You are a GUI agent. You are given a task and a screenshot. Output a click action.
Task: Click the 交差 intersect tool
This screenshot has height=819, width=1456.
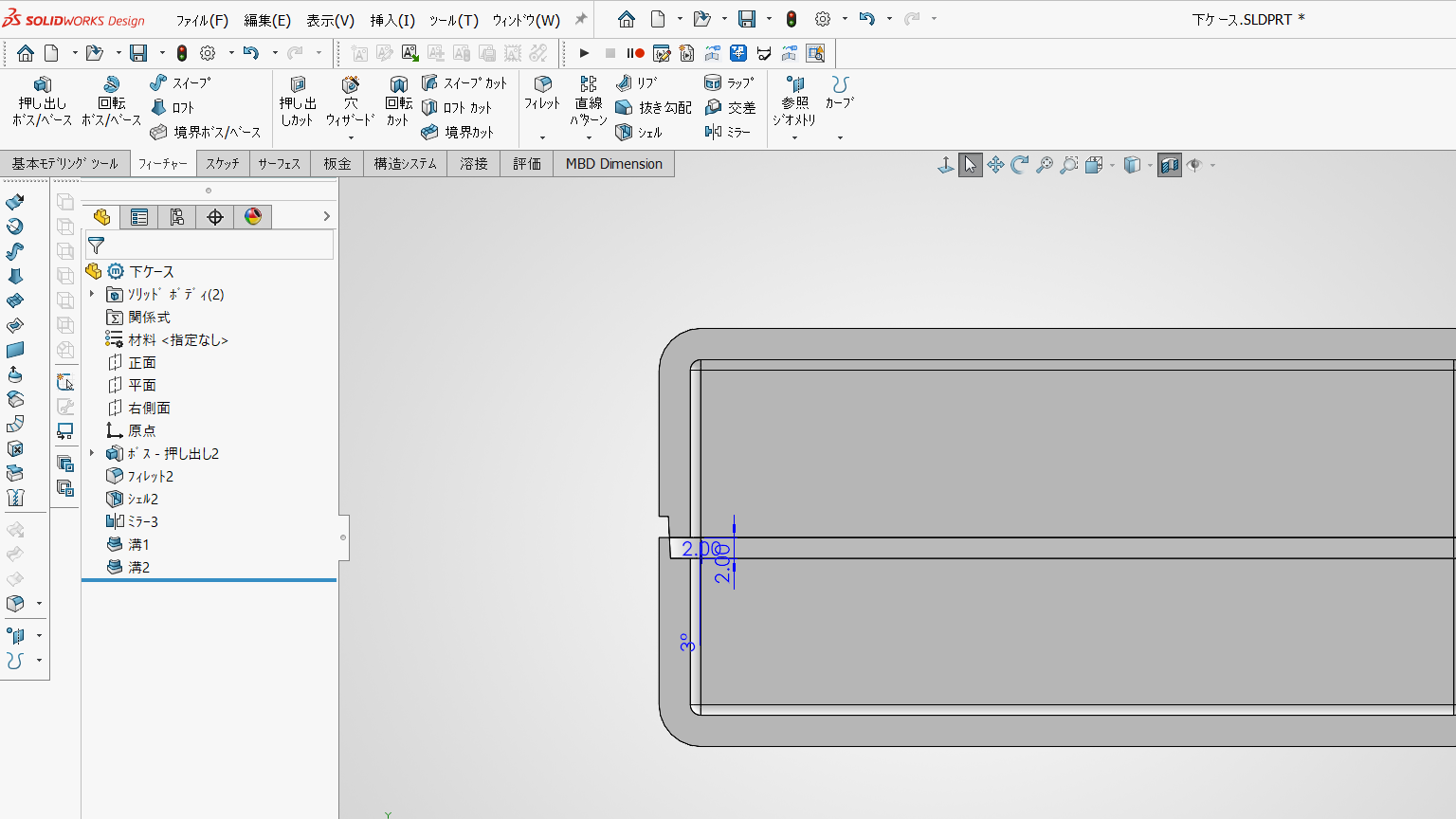[729, 107]
